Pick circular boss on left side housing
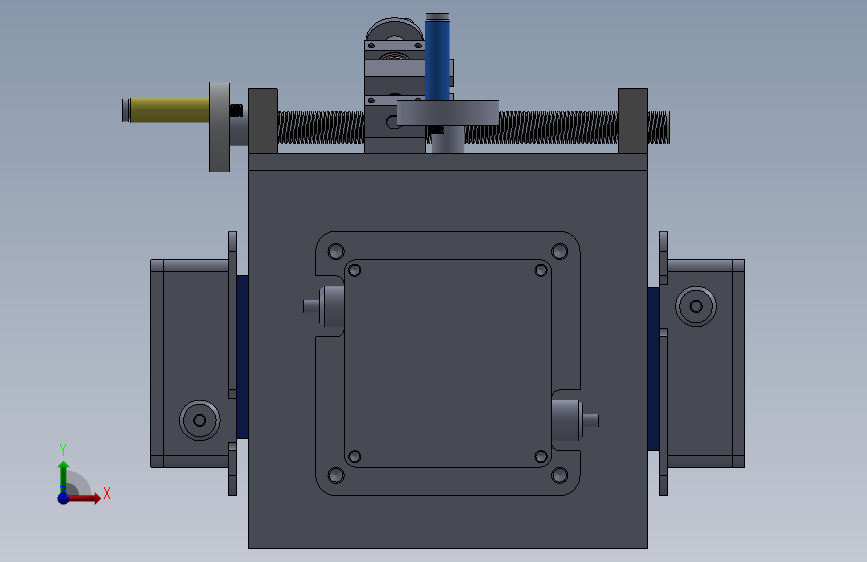This screenshot has height=562, width=867. coord(200,420)
